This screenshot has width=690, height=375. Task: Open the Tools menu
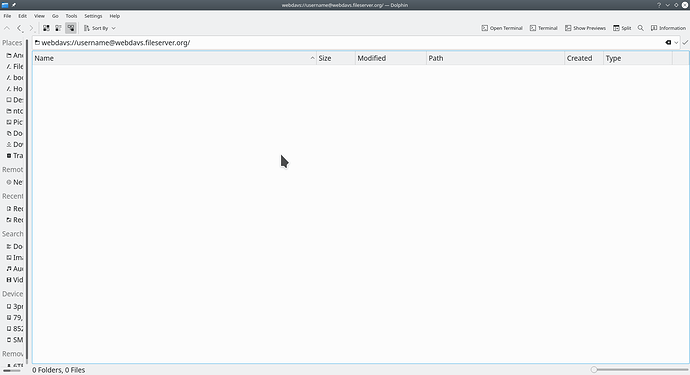[71, 16]
